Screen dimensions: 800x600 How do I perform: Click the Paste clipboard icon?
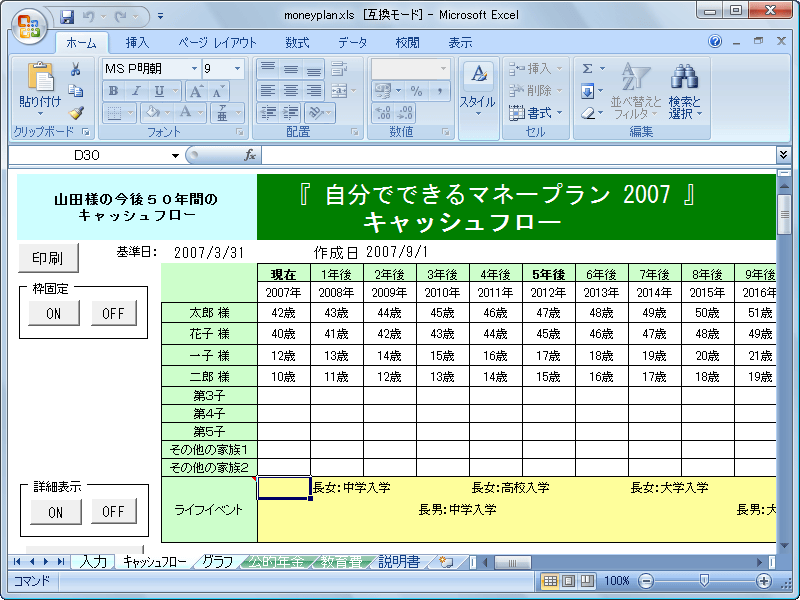click(x=40, y=77)
